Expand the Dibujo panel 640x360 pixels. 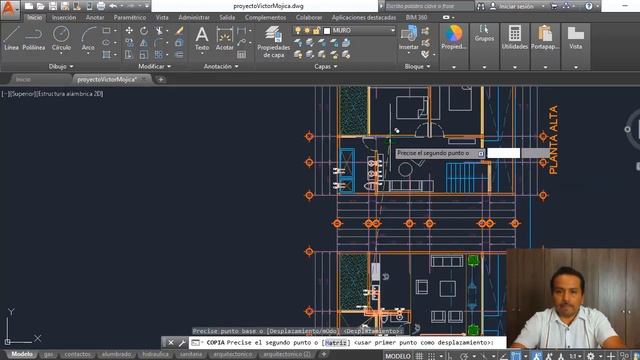[61, 66]
